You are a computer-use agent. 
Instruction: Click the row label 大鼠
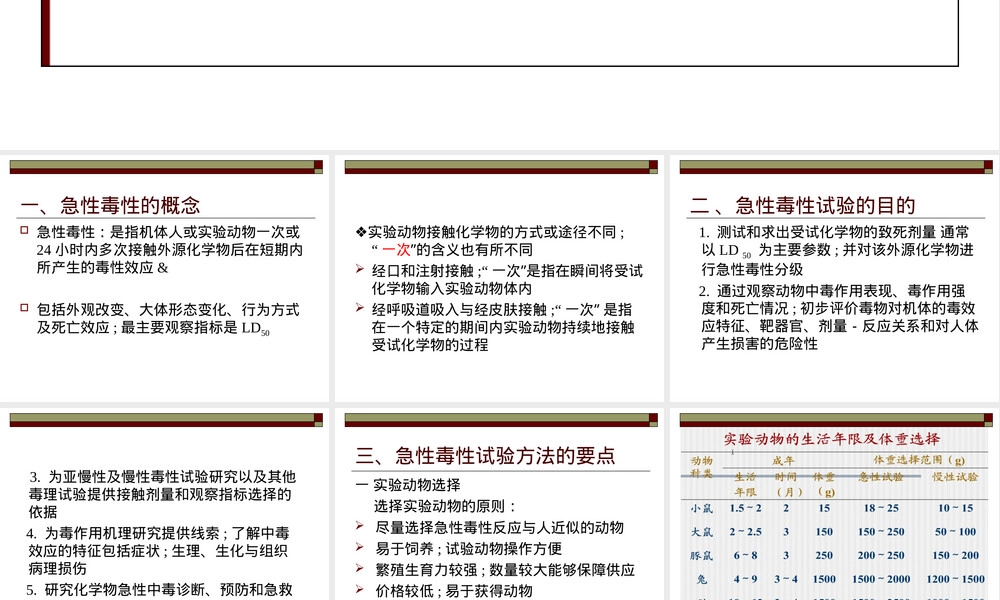[702, 532]
